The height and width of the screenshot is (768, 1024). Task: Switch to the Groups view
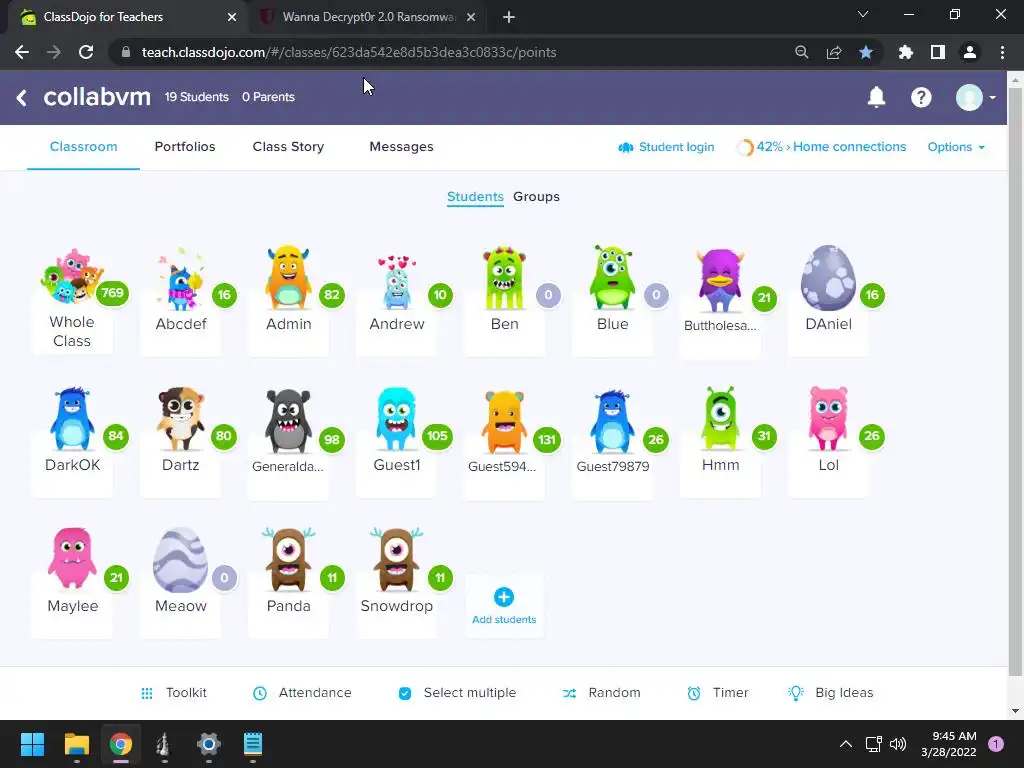pos(536,197)
